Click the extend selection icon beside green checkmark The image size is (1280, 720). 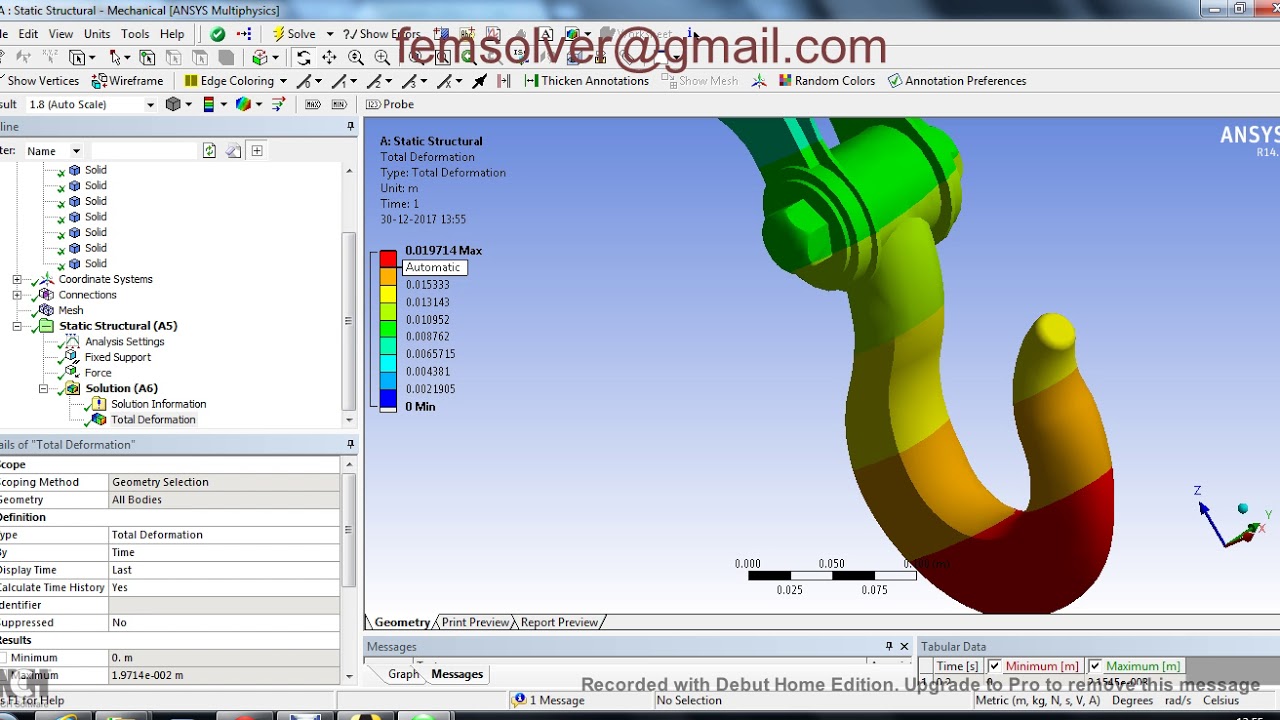244,34
